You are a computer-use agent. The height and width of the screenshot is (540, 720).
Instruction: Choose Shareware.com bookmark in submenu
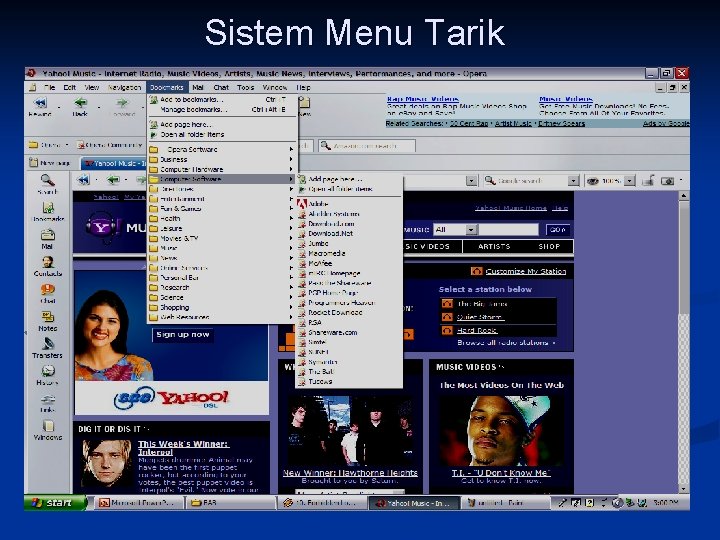(349, 332)
